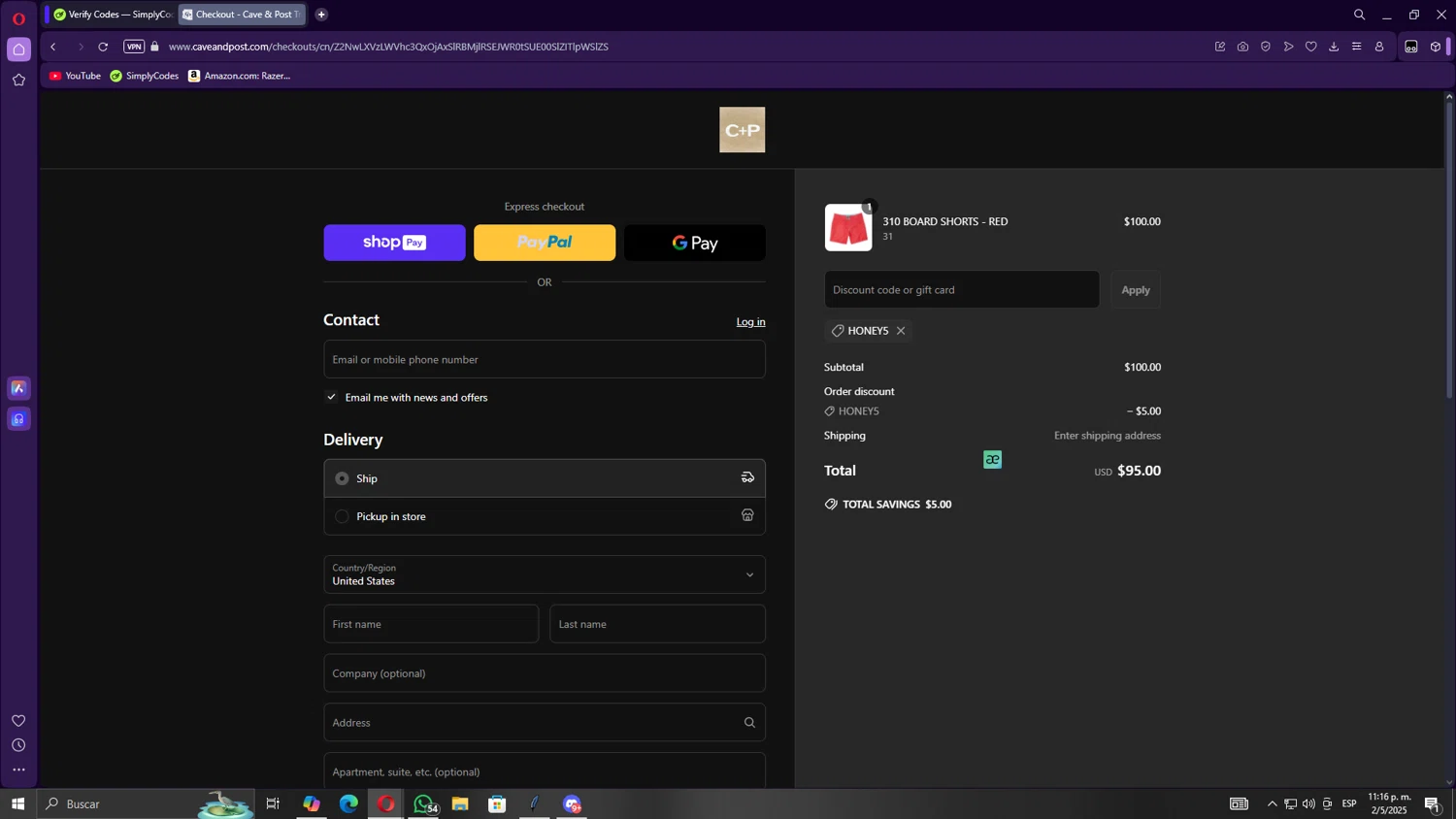The image size is (1456, 819).
Task: Open a new tab with plus button
Action: [x=321, y=15]
